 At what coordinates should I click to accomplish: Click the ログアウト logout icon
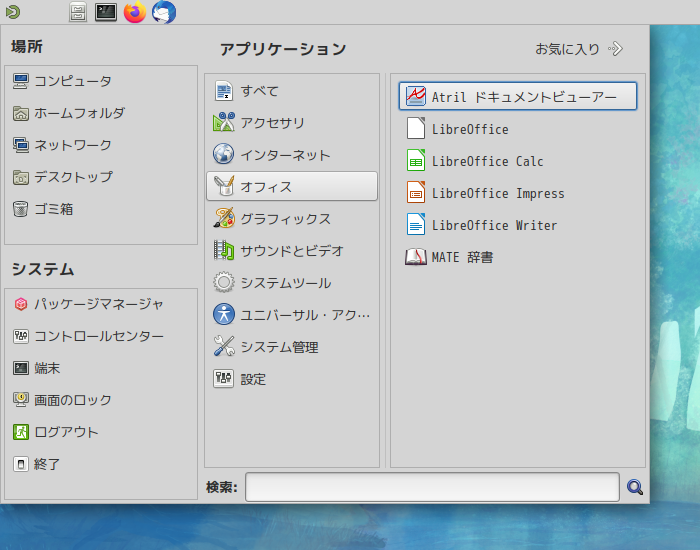click(21, 432)
